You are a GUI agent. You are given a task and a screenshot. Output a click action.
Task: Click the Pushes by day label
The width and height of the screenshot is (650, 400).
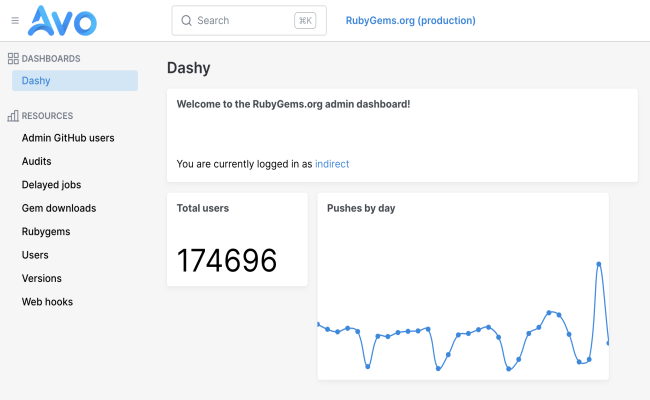(x=361, y=208)
